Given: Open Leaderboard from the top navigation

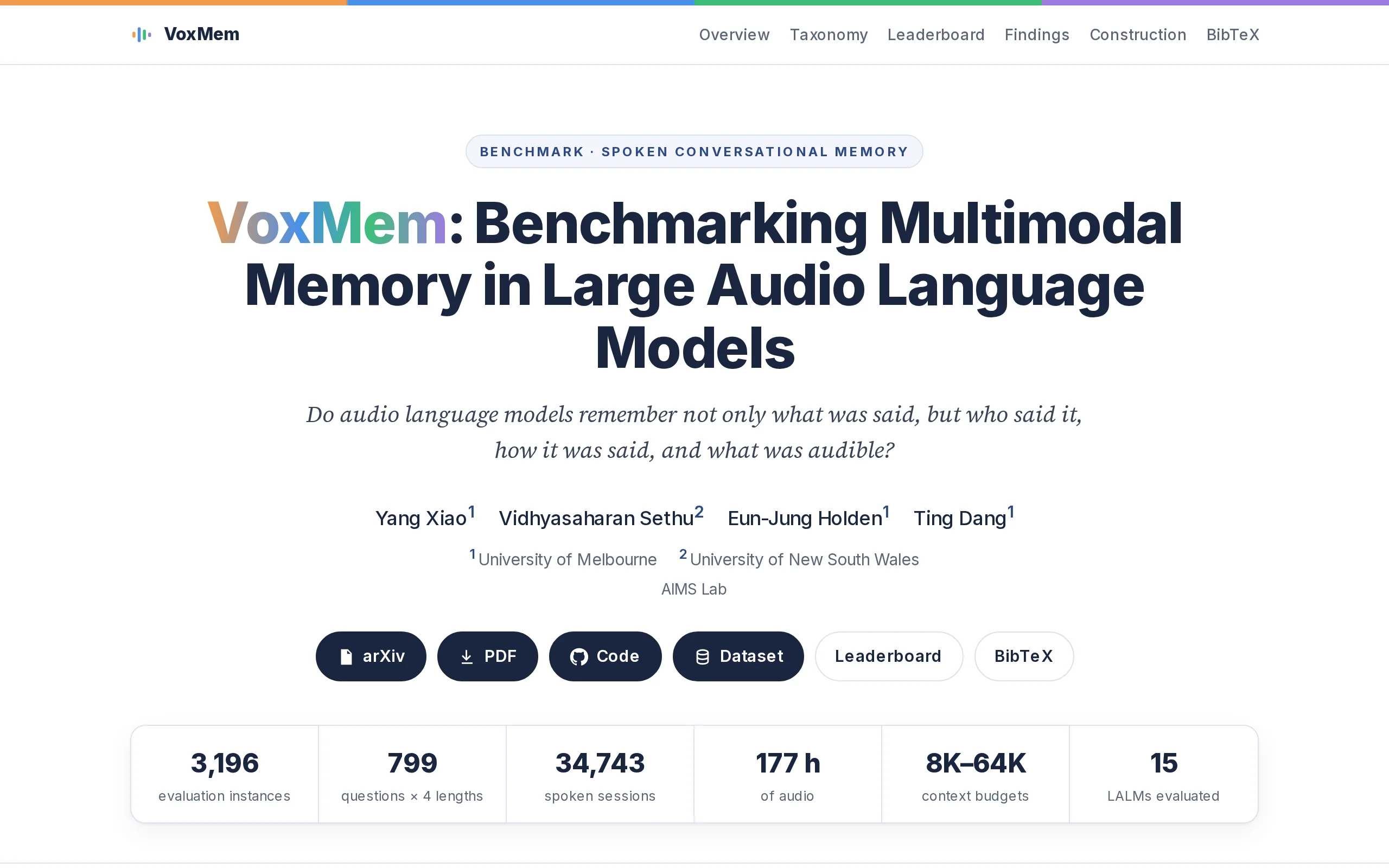Looking at the screenshot, I should click(x=935, y=34).
